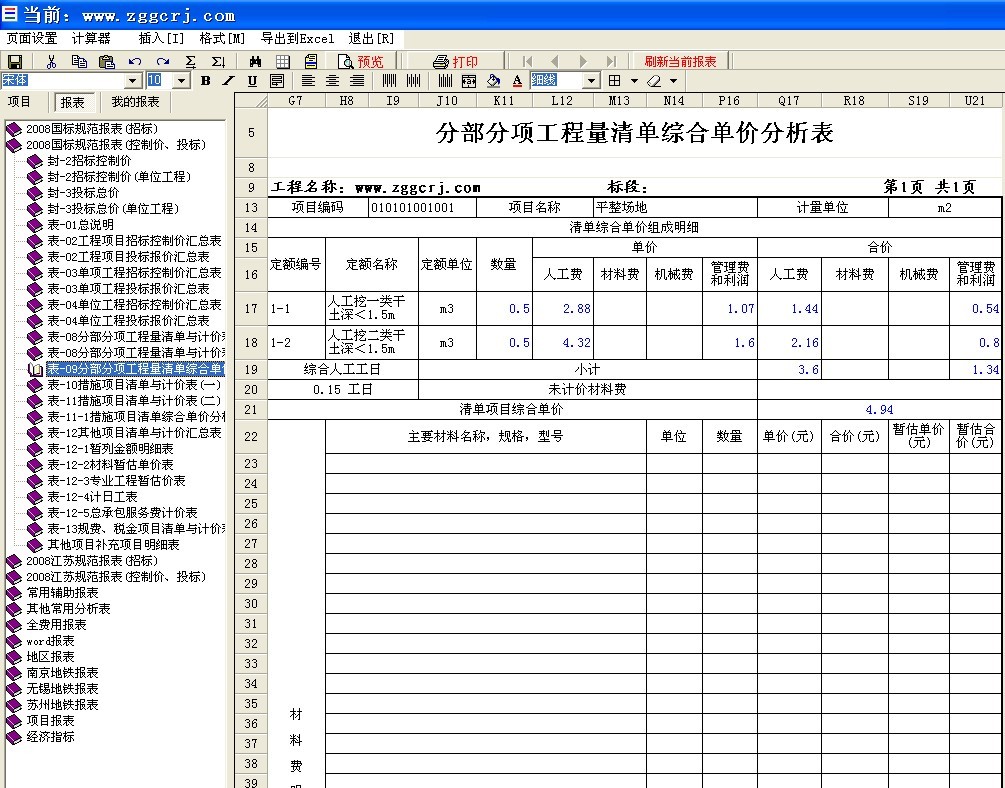Screen dimensions: 1005x788
Task: Click the wrap text icon after underline
Action: (277, 81)
